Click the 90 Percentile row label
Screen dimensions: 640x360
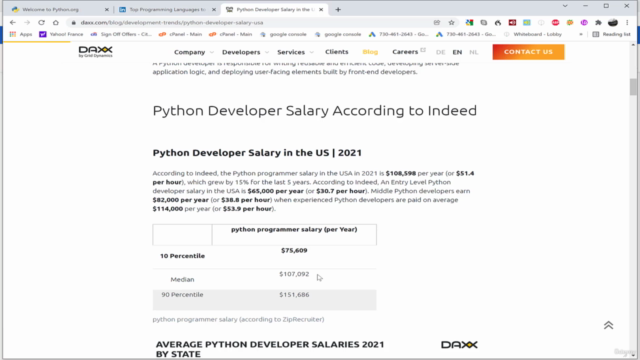coord(182,294)
